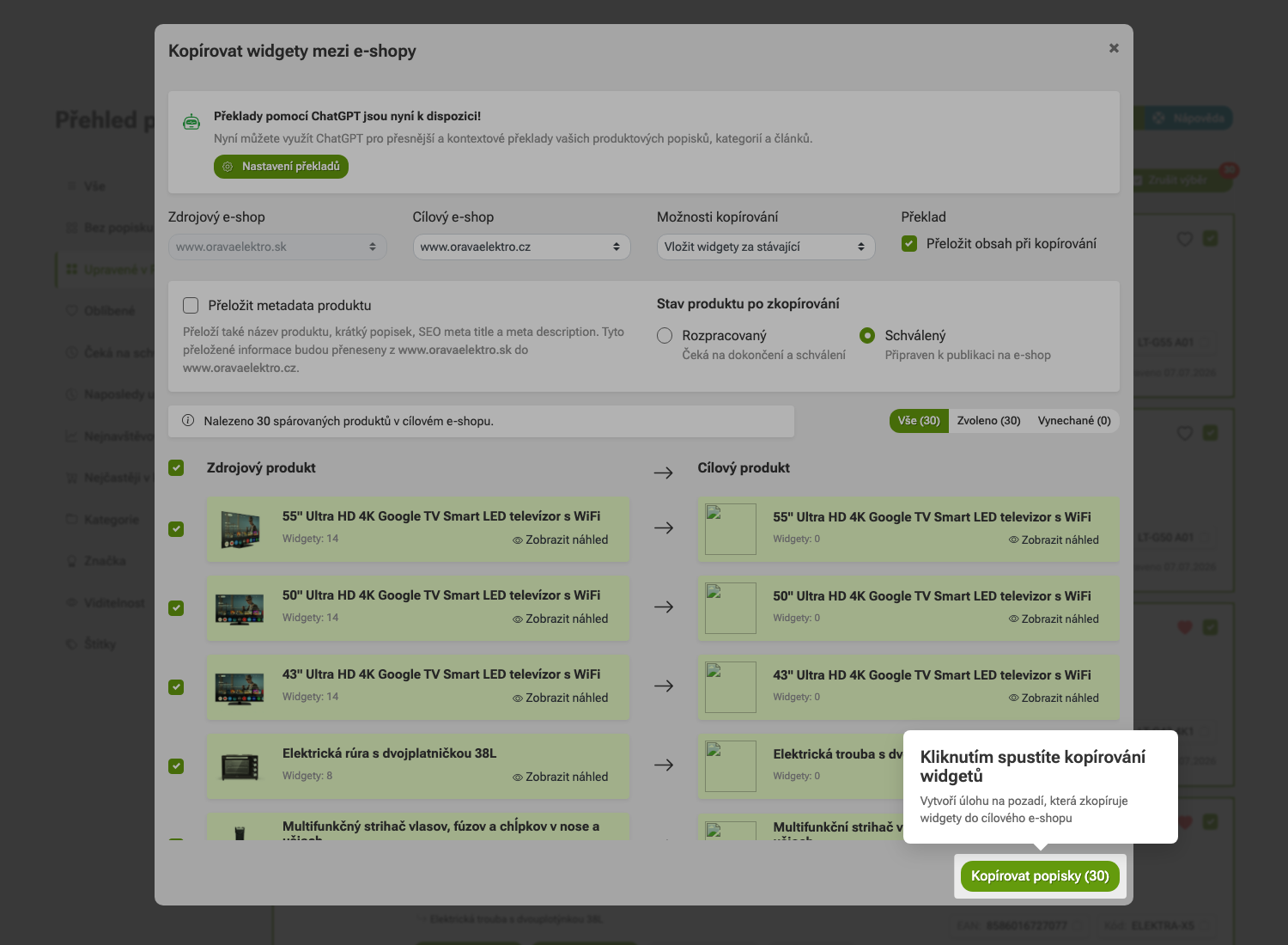Click the 43" target televizor image placeholder
The height and width of the screenshot is (945, 1288).
[731, 687]
